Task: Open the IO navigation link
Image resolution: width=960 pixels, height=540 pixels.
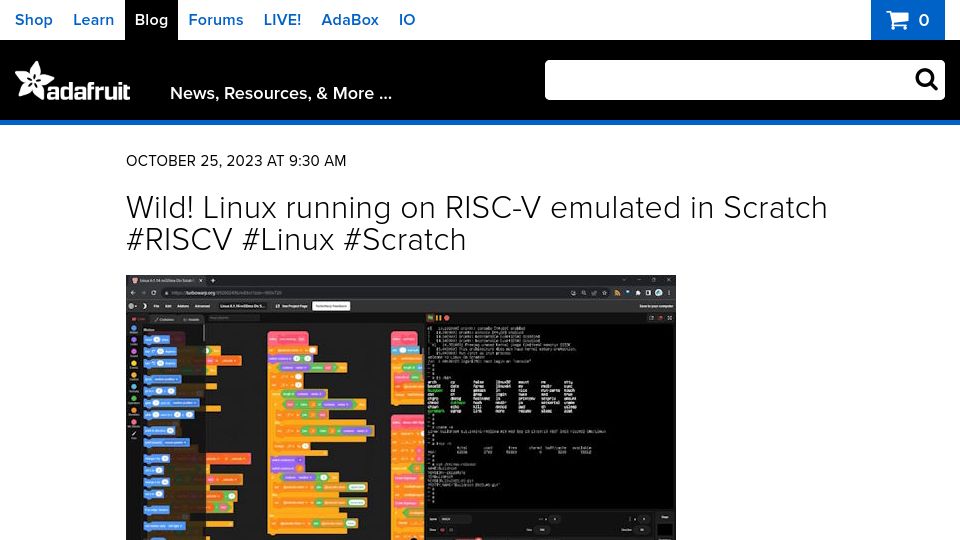Action: 407,20
